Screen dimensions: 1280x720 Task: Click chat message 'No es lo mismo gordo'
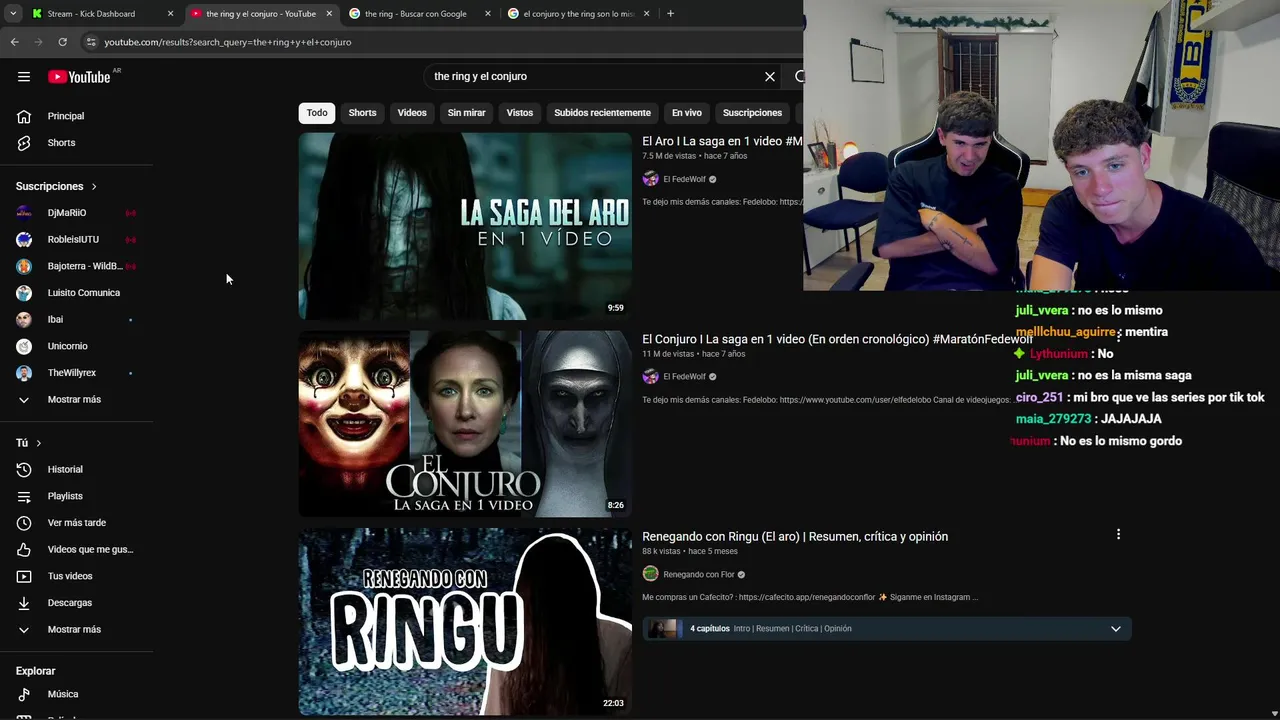[1121, 441]
